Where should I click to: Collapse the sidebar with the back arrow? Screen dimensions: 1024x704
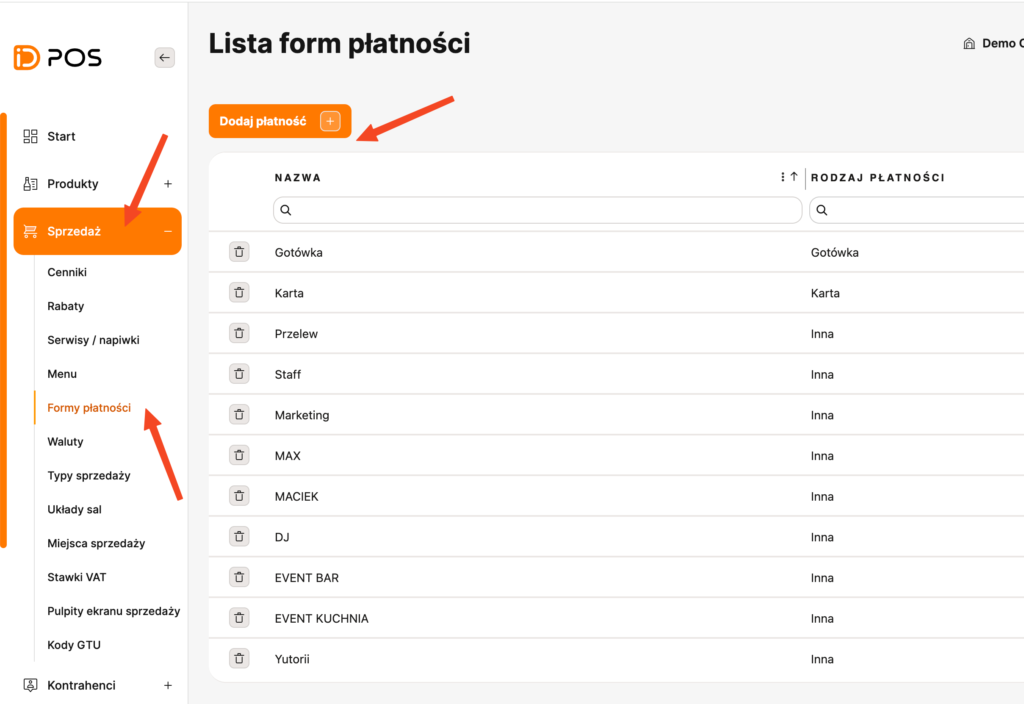[165, 58]
